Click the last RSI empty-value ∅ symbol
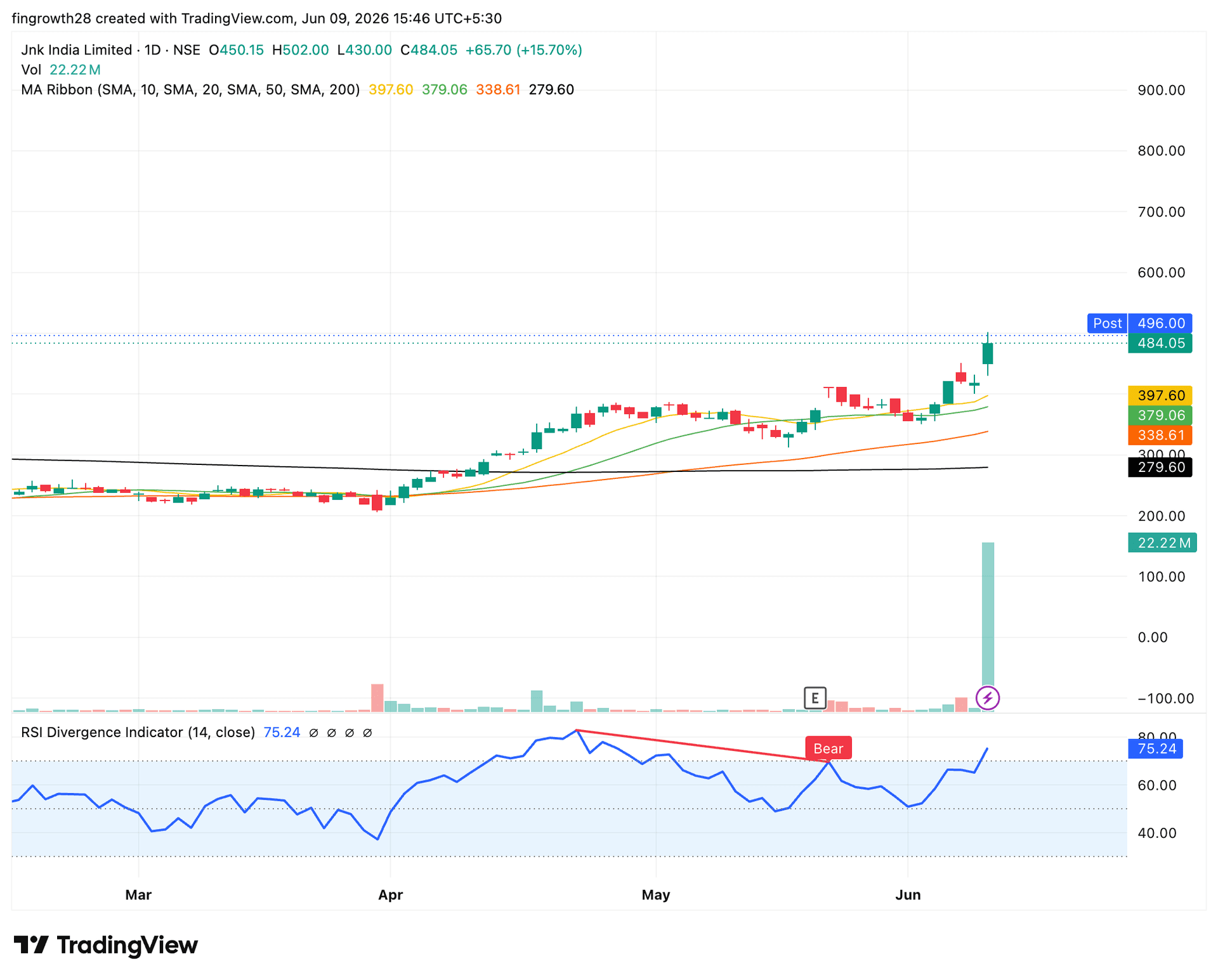This screenshot has width=1218, height=980. pyautogui.click(x=367, y=733)
